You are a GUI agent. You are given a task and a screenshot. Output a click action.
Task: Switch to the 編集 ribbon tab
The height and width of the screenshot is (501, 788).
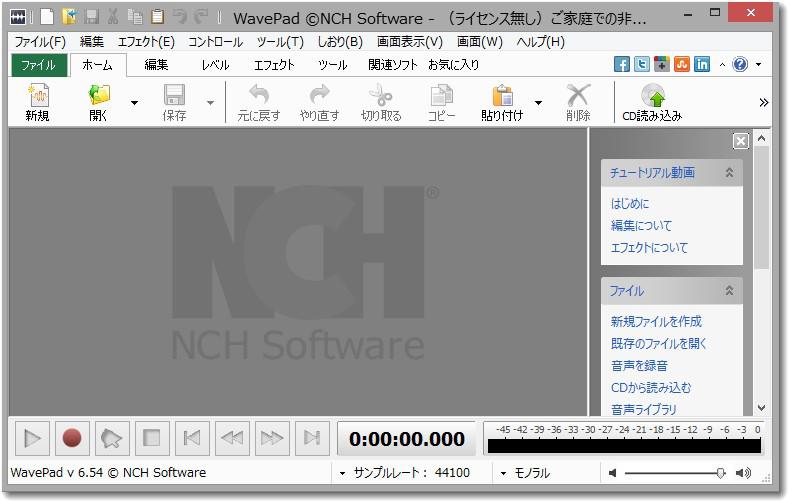156,65
